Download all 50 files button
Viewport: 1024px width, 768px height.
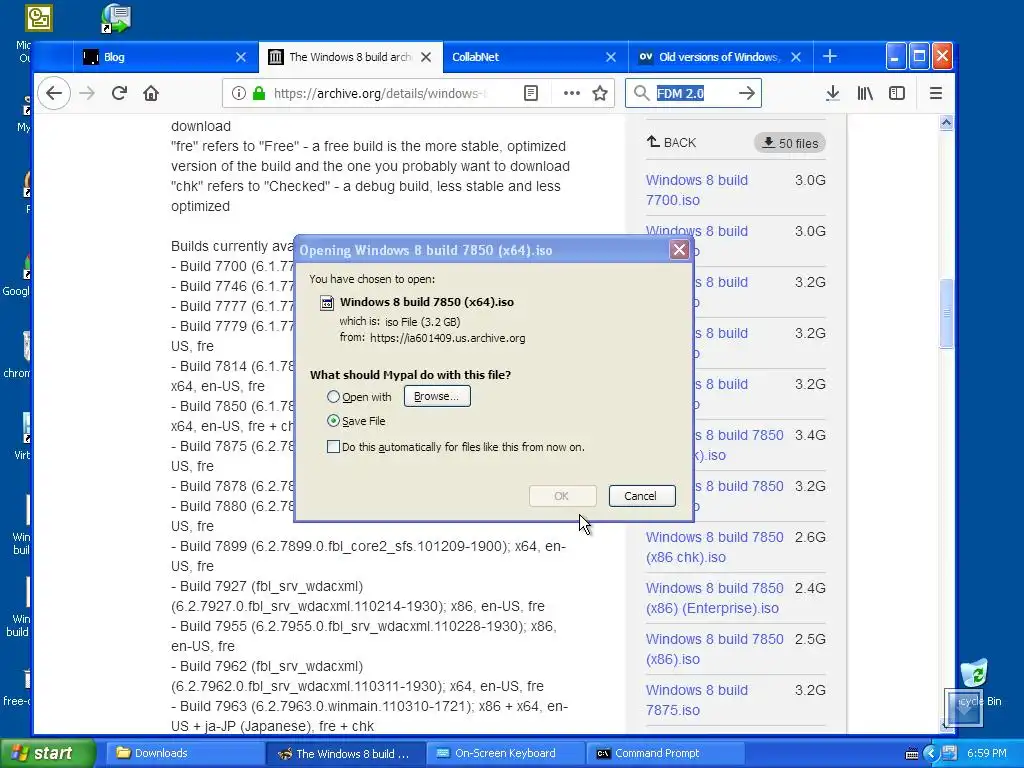tap(790, 143)
